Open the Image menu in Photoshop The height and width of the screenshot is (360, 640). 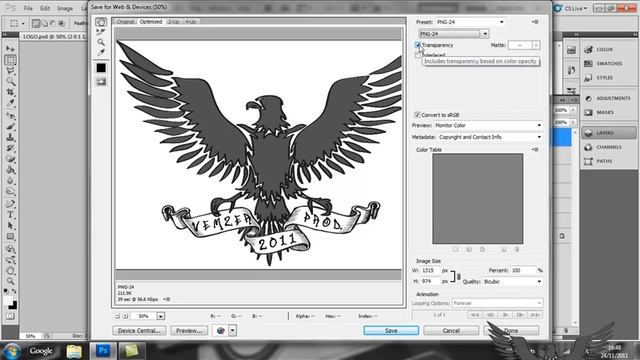click(65, 8)
